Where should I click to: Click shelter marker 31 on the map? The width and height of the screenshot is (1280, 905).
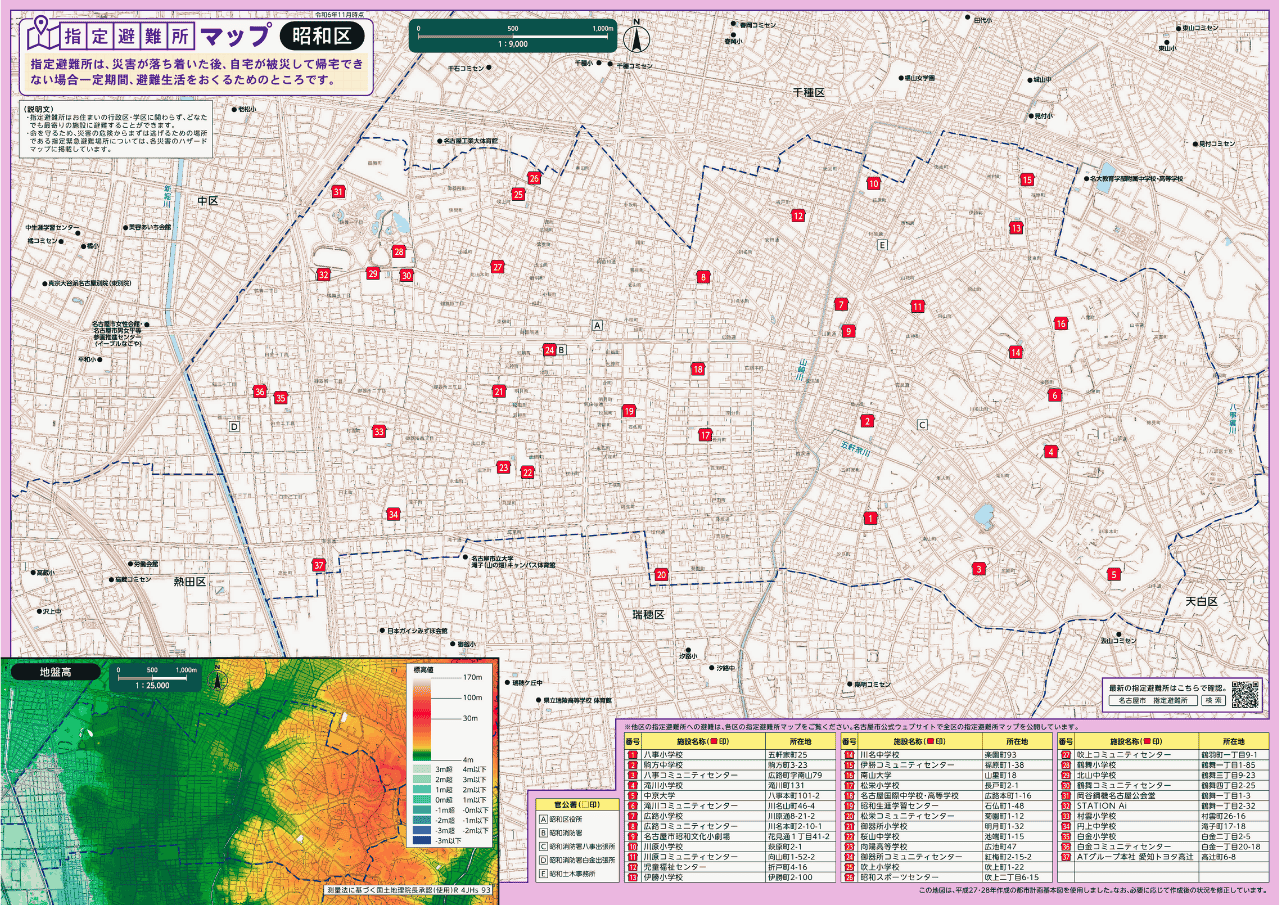coord(339,191)
